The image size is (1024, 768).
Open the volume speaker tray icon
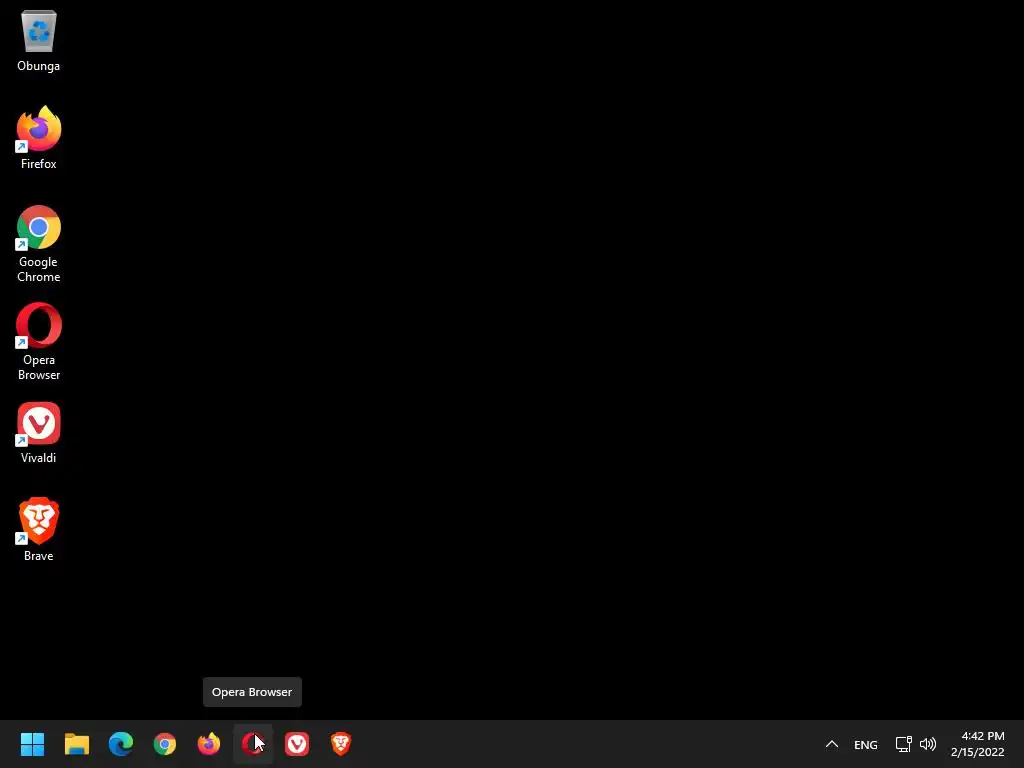pos(927,744)
